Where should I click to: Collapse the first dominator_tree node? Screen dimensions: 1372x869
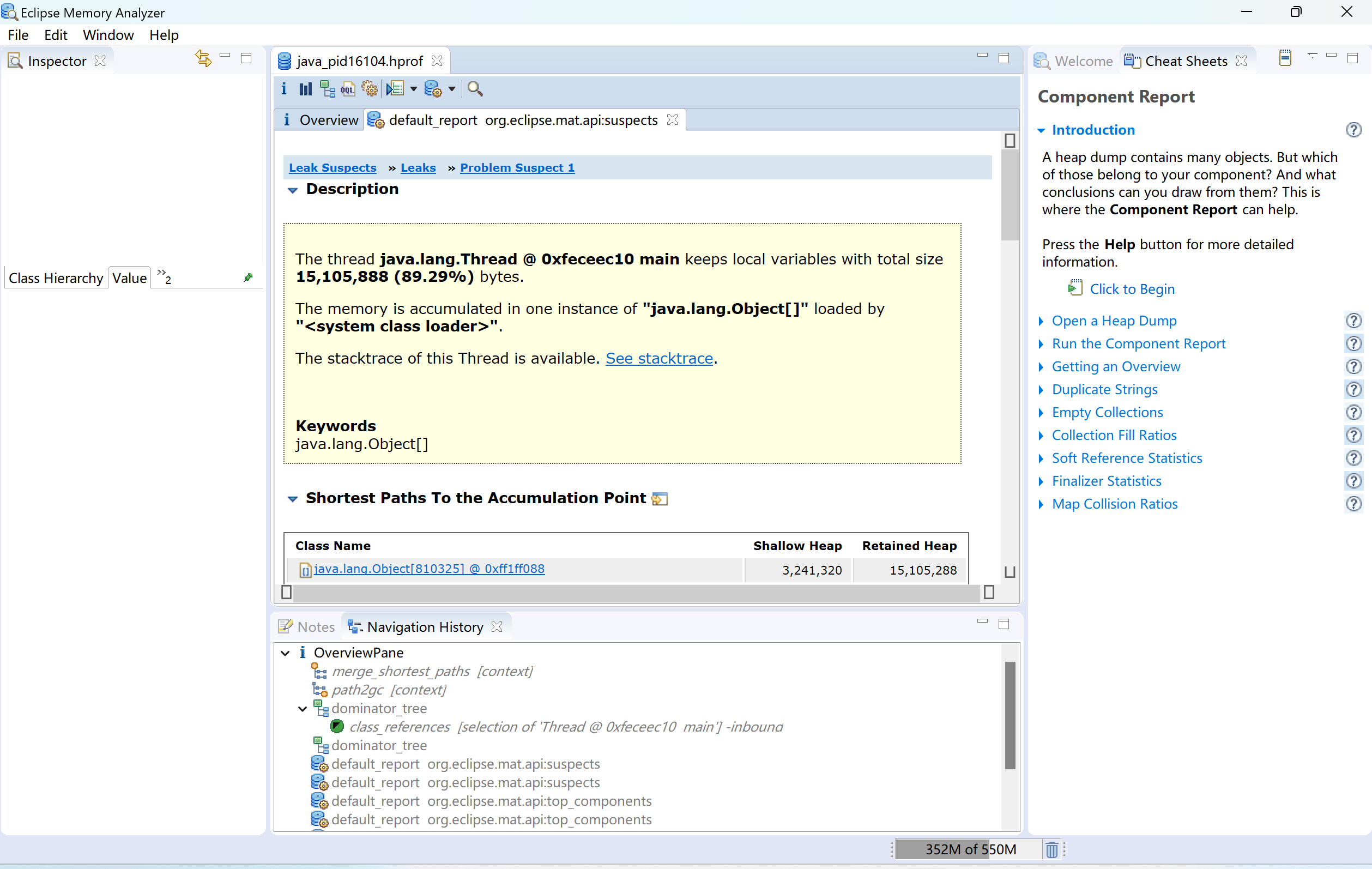pos(303,709)
